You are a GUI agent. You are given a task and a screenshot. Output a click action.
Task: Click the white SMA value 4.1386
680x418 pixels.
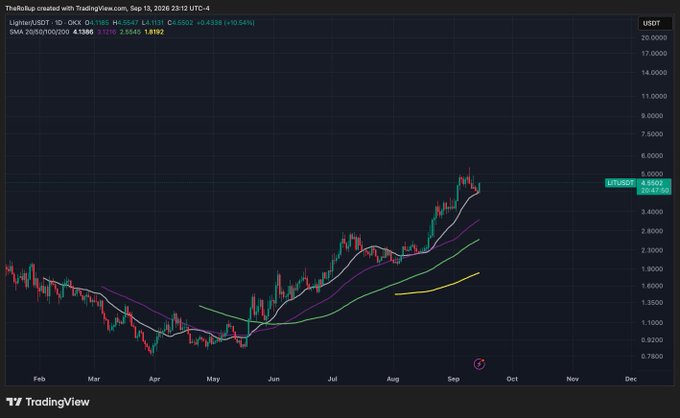(x=83, y=32)
